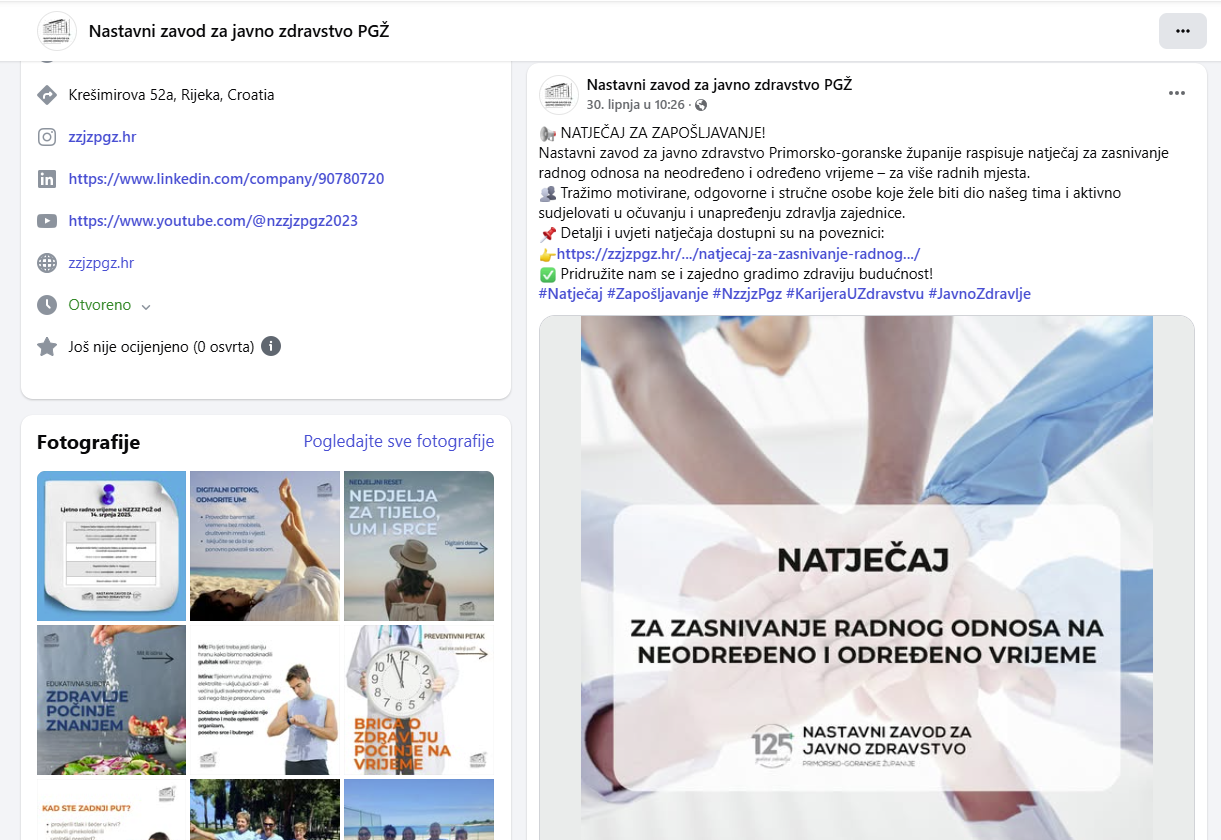Open the LinkedIn company link
Image resolution: width=1221 pixels, height=840 pixels.
point(226,179)
